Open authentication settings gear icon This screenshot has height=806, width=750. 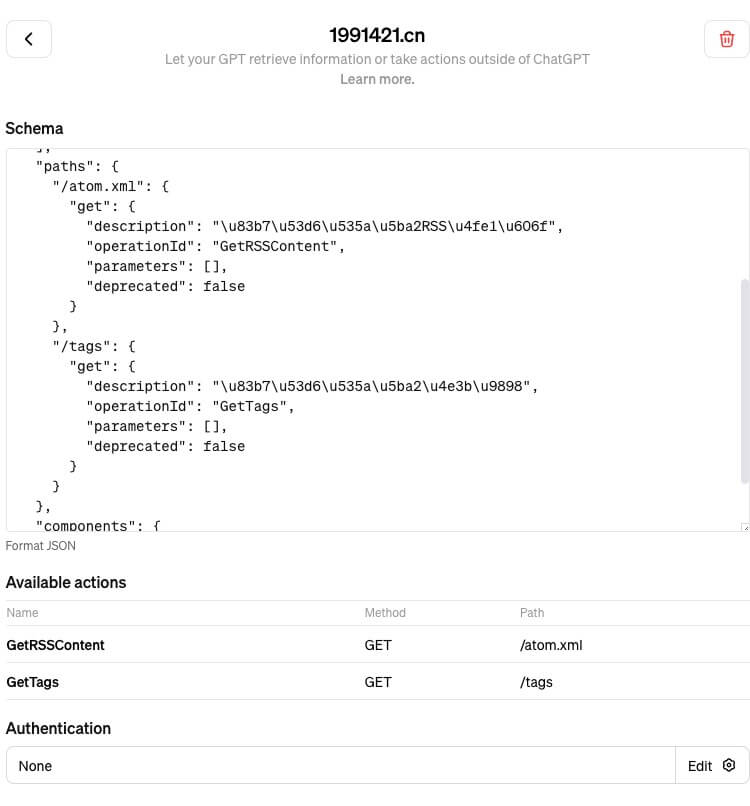pos(728,765)
